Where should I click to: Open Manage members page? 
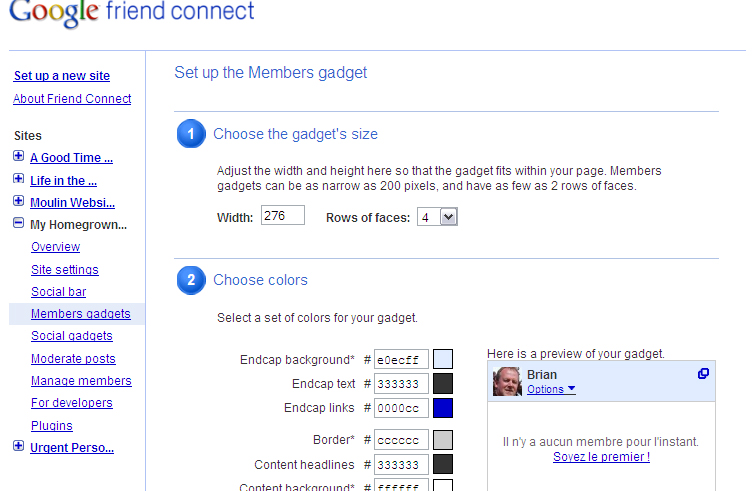point(81,381)
